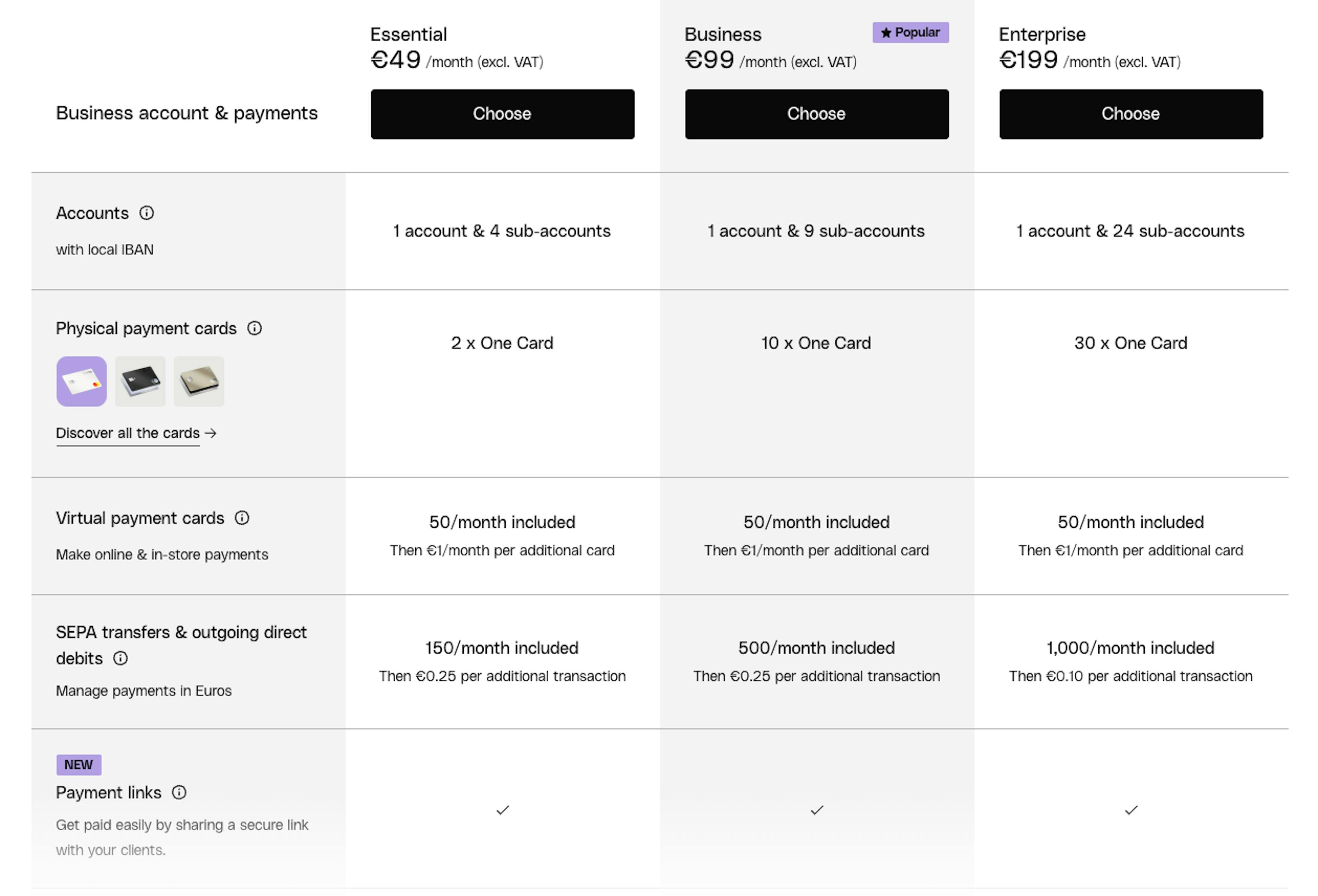This screenshot has height=896, width=1318.
Task: Select the gold metal card thumbnail
Action: coord(199,382)
